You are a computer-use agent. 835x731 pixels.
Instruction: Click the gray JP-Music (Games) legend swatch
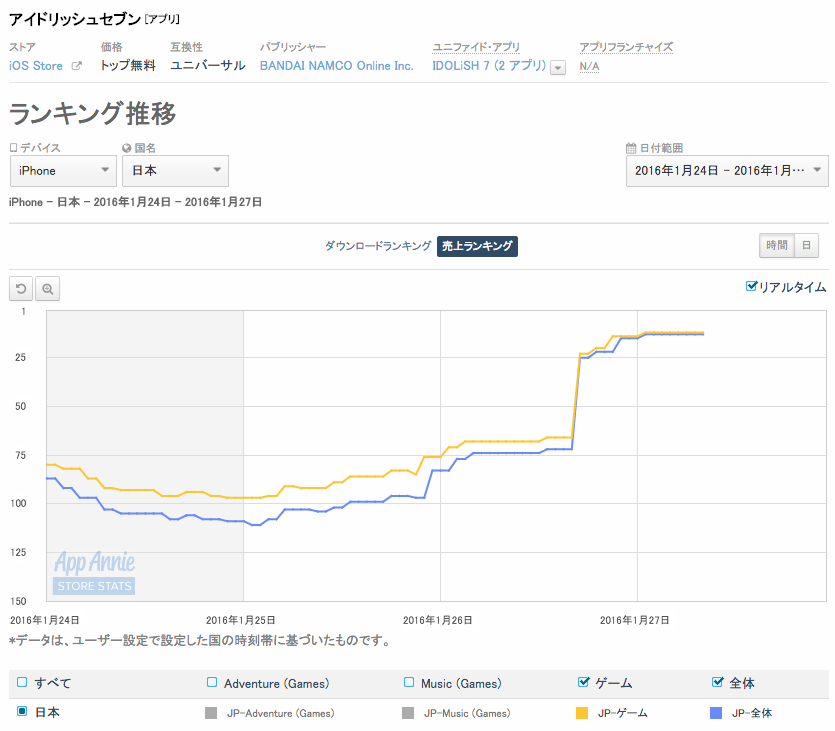coord(408,713)
